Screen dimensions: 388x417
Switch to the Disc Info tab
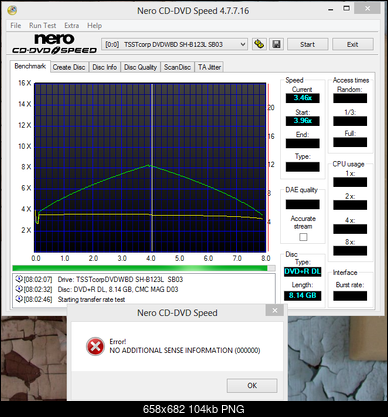(104, 67)
